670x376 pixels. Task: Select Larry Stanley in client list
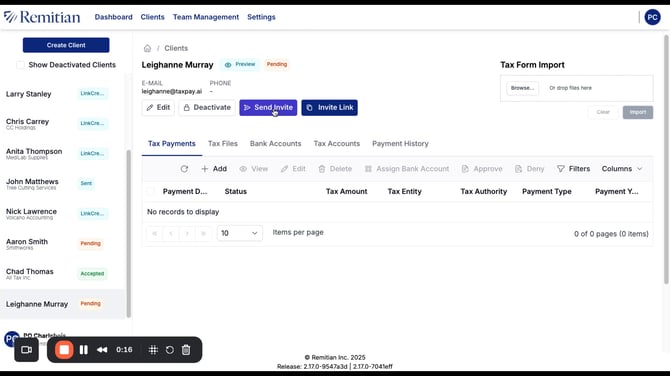coord(63,94)
